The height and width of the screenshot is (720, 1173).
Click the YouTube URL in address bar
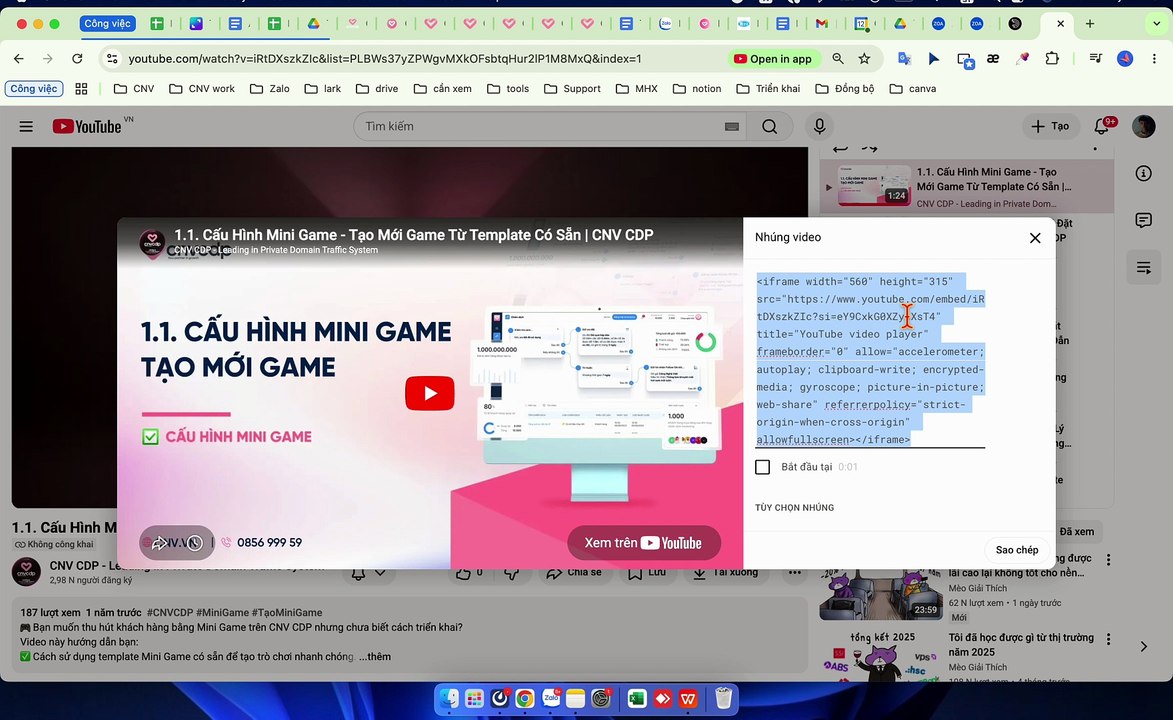pyautogui.click(x=385, y=58)
